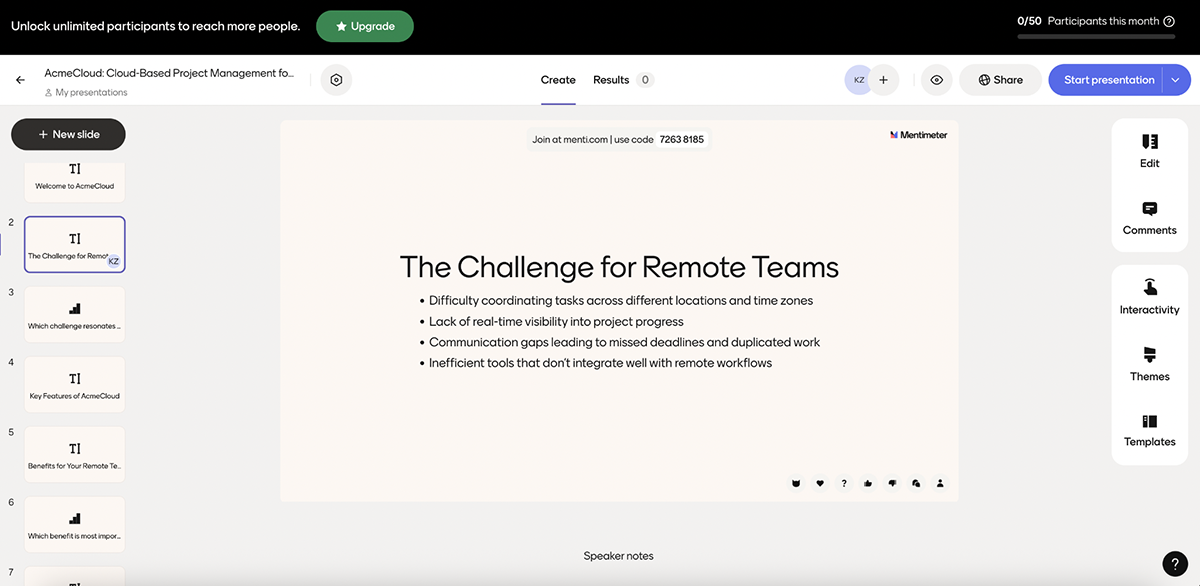Select the Create tab
The width and height of the screenshot is (1200, 586).
(558, 79)
